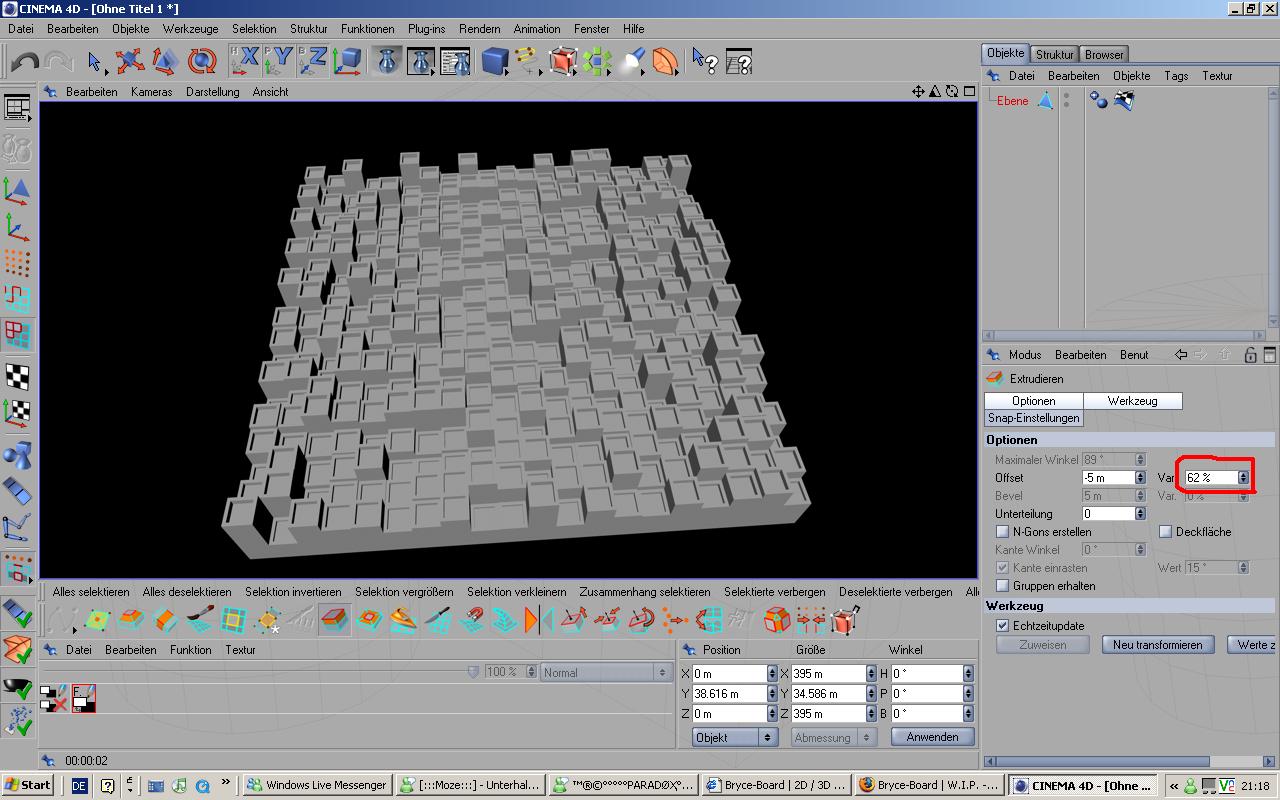Click the Var. 62 % input field
Screen dimensions: 1280x800
click(1210, 478)
